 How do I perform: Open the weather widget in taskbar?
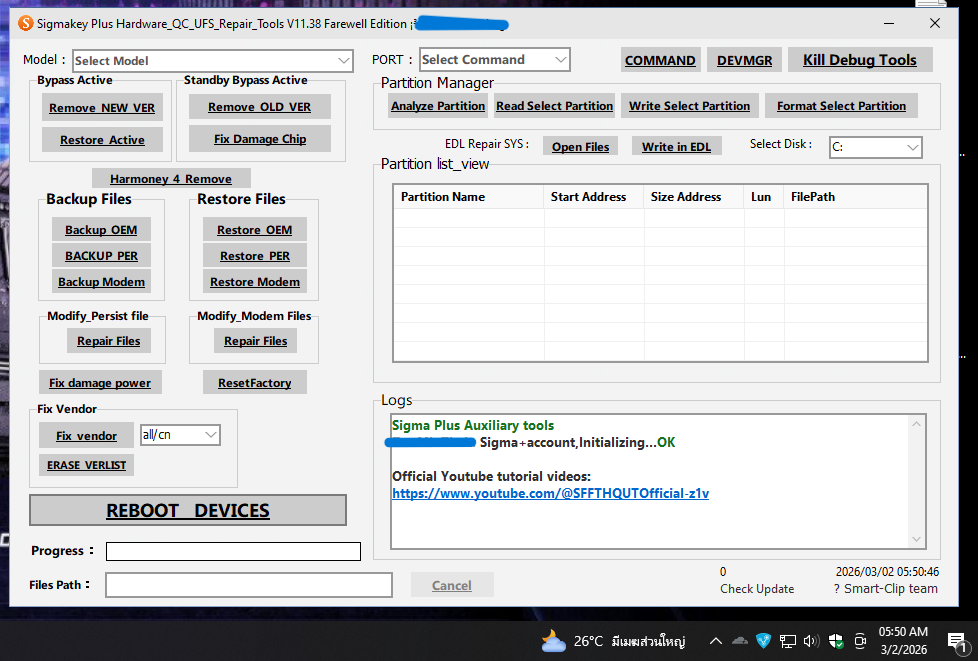610,641
